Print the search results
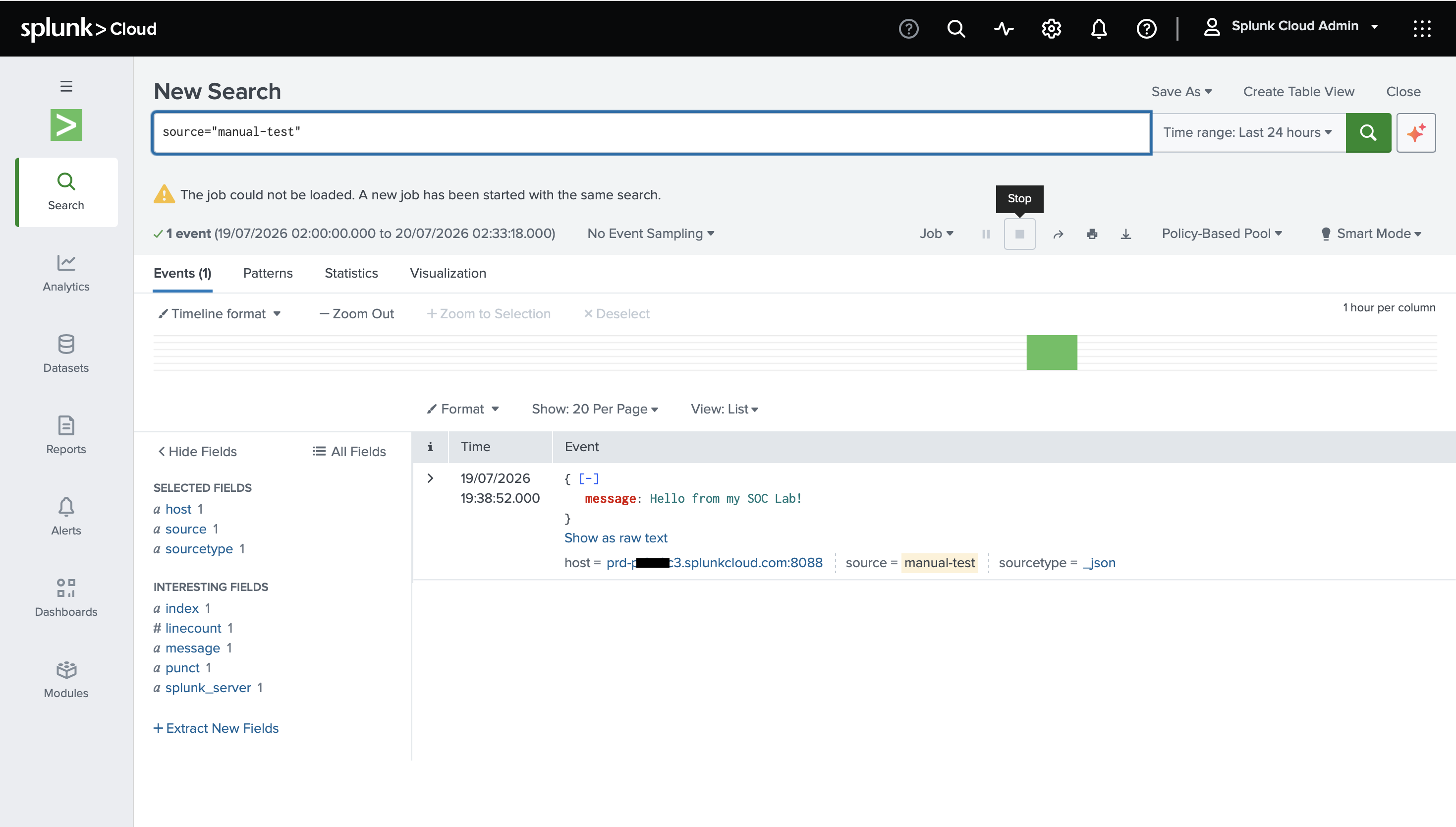This screenshot has height=827, width=1456. tap(1092, 234)
